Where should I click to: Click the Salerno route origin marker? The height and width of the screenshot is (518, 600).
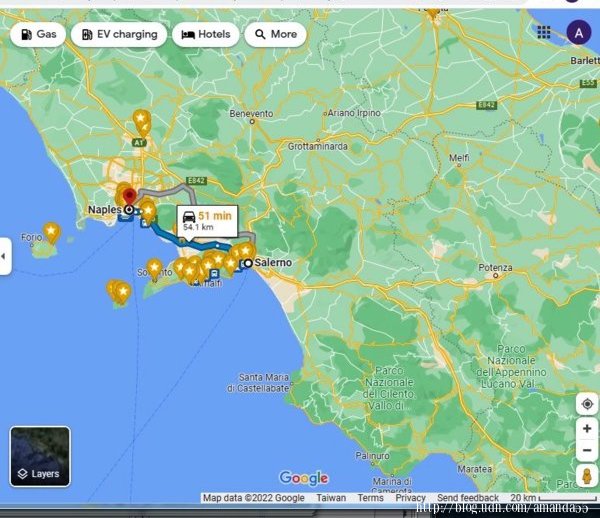click(x=247, y=264)
